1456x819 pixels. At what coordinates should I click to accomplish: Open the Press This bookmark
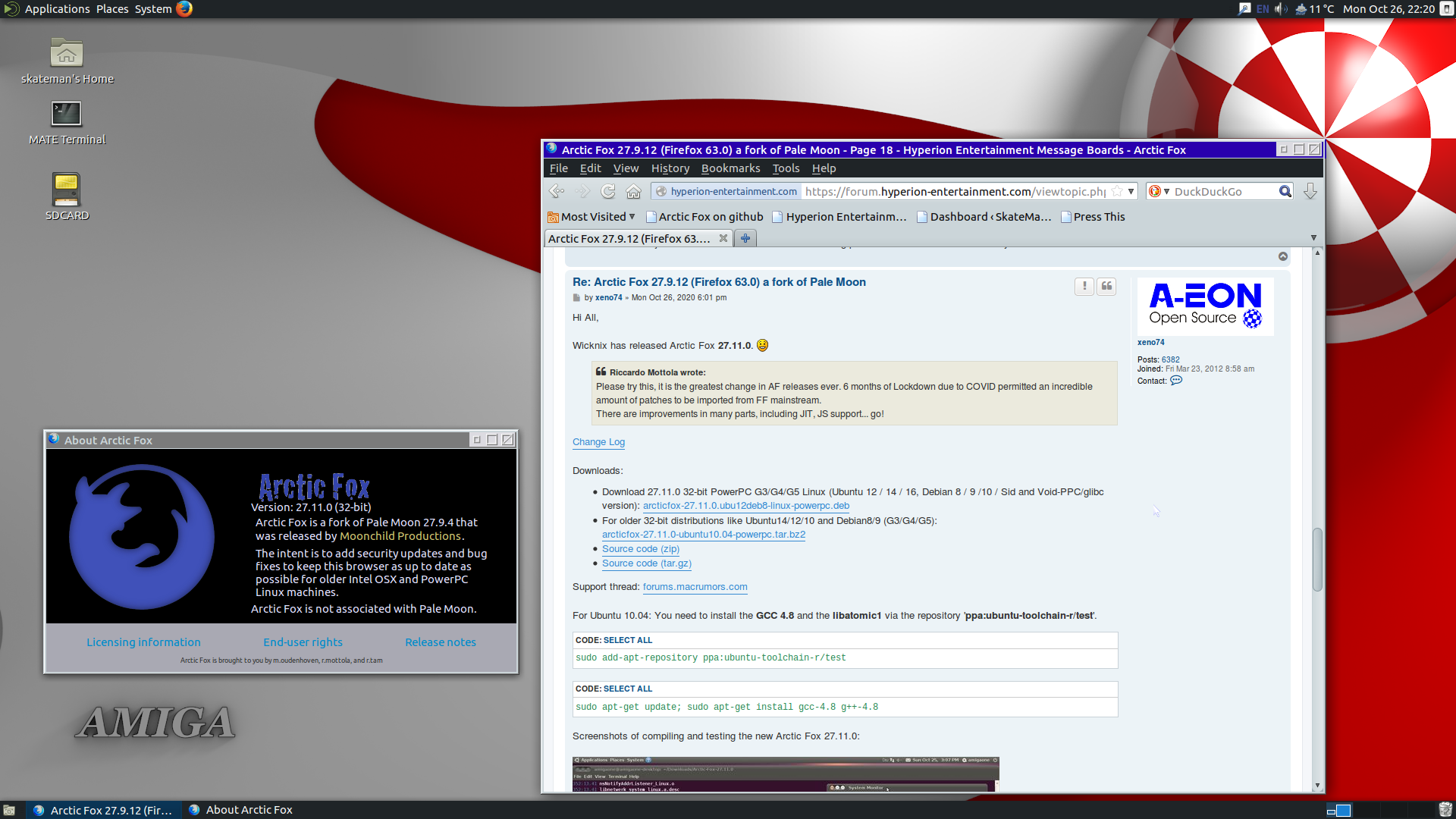click(1093, 217)
